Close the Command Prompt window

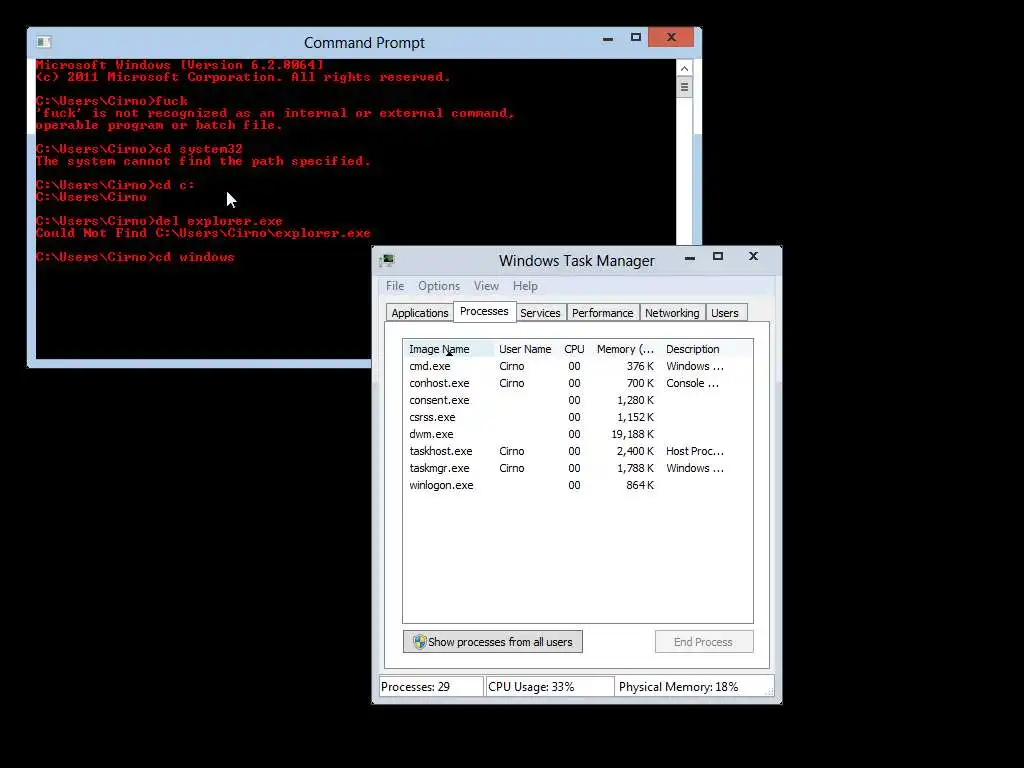click(671, 37)
